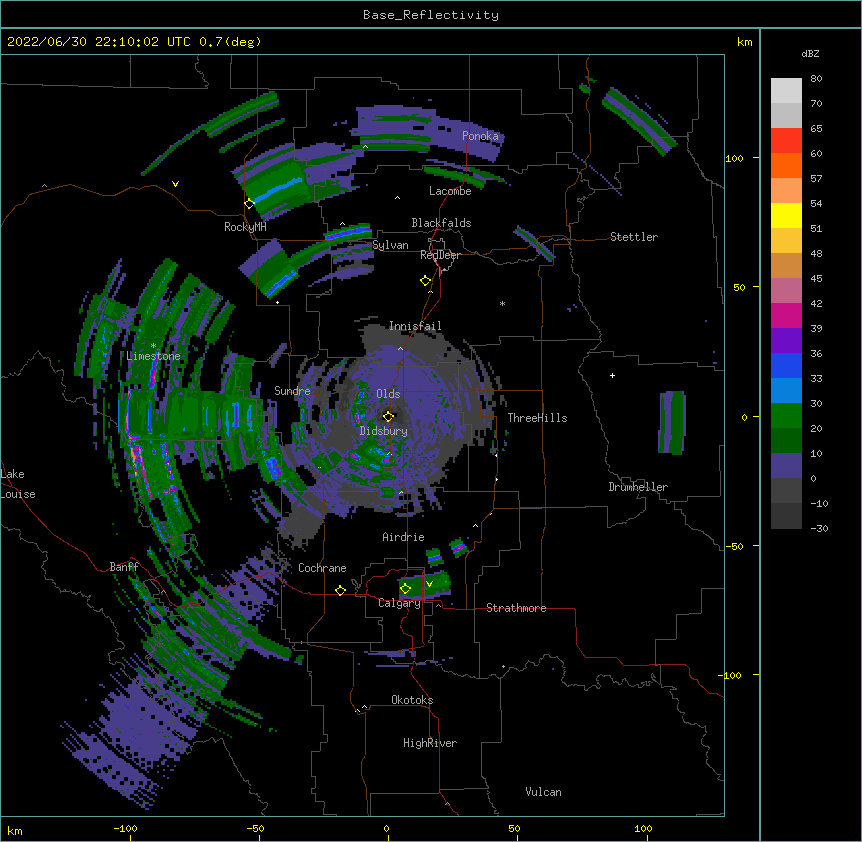Pick the magenta 39-42 dBZ legend swatch
862x842 pixels.
pyautogui.click(x=786, y=315)
